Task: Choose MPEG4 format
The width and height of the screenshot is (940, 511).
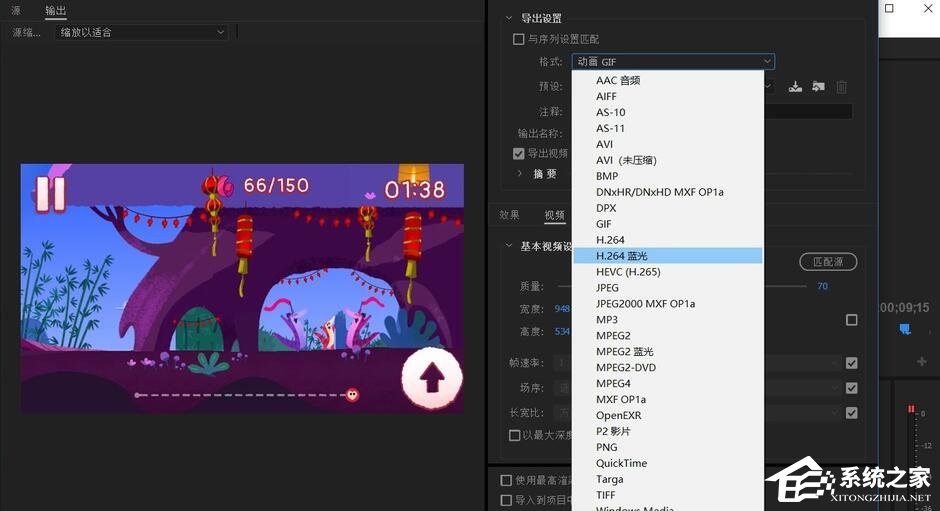Action: pos(668,383)
